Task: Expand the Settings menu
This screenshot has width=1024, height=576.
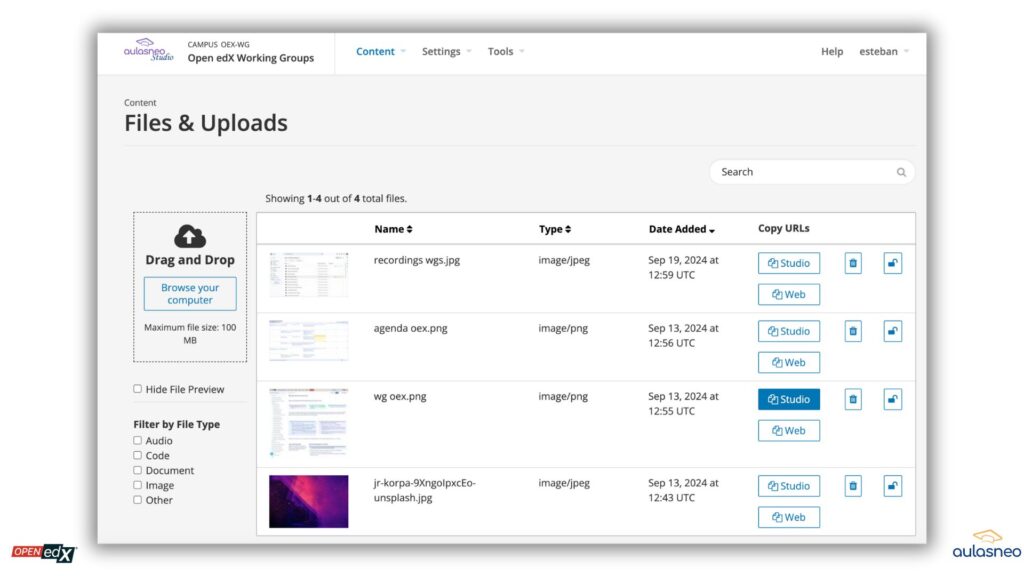Action: (x=445, y=52)
